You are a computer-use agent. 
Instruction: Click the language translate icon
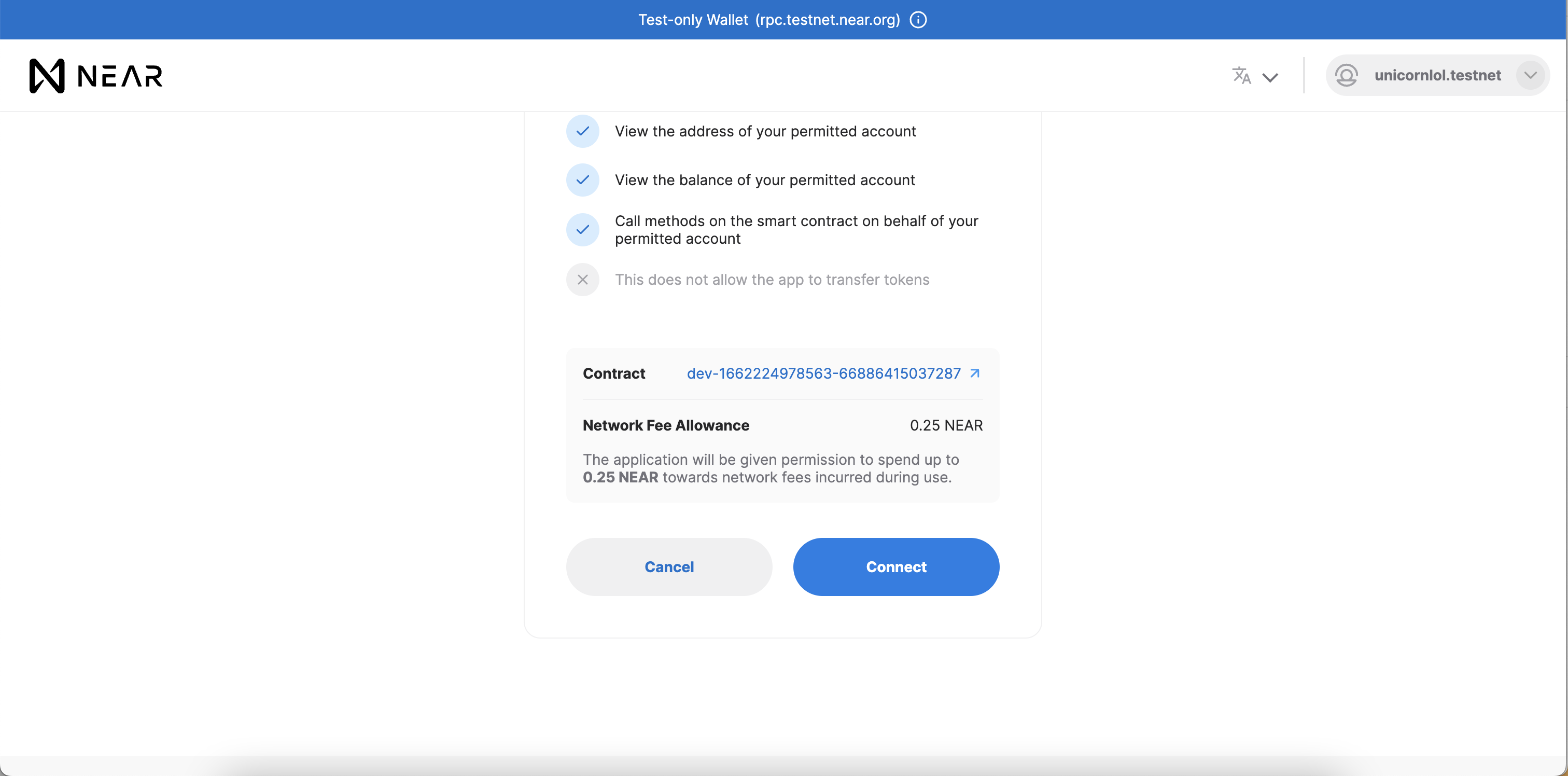pos(1241,76)
